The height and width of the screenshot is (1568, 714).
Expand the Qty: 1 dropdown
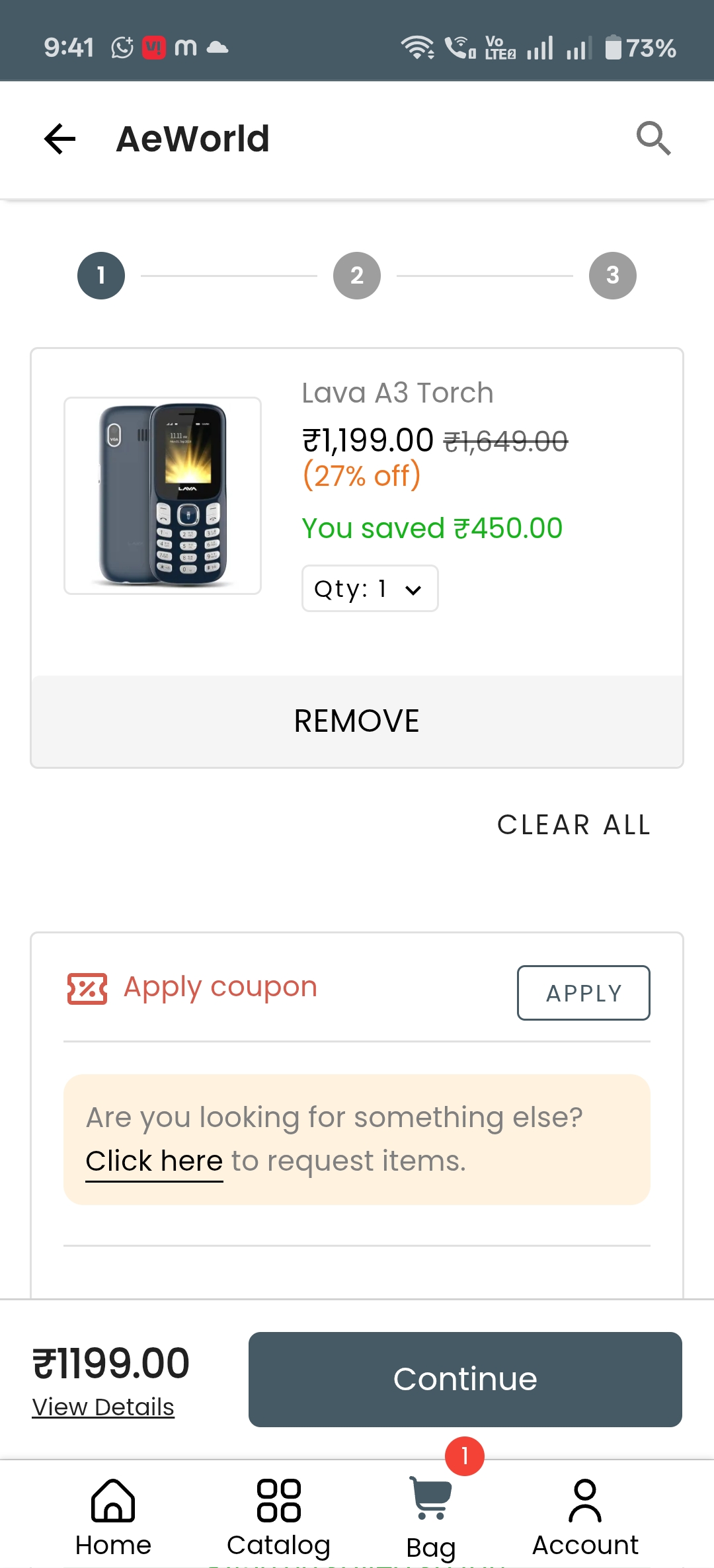[370, 588]
